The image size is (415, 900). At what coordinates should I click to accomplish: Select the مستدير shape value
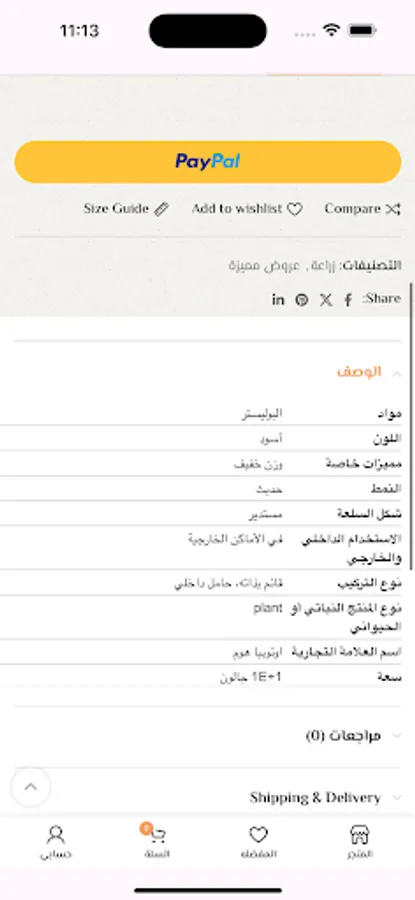pos(266,514)
